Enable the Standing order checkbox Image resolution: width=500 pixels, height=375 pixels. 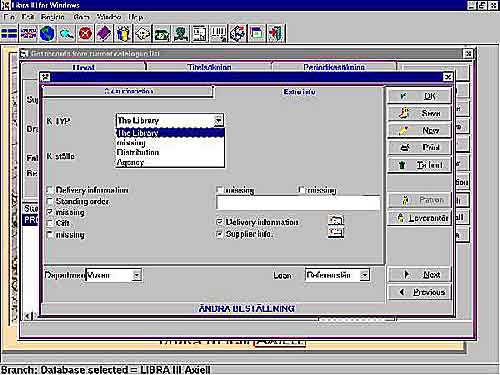tap(50, 201)
